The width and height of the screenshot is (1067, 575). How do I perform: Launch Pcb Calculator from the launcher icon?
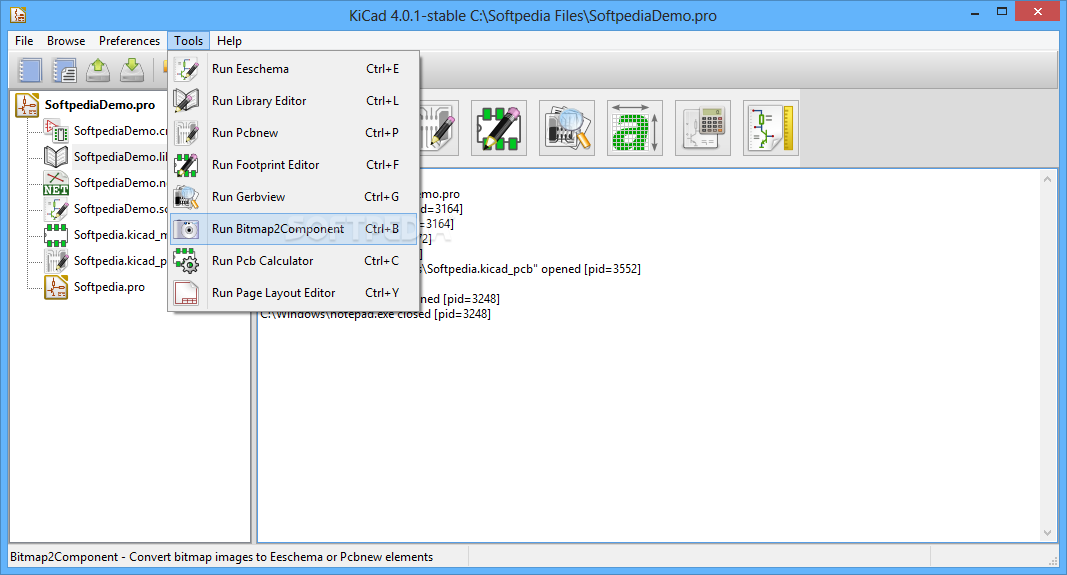click(703, 128)
